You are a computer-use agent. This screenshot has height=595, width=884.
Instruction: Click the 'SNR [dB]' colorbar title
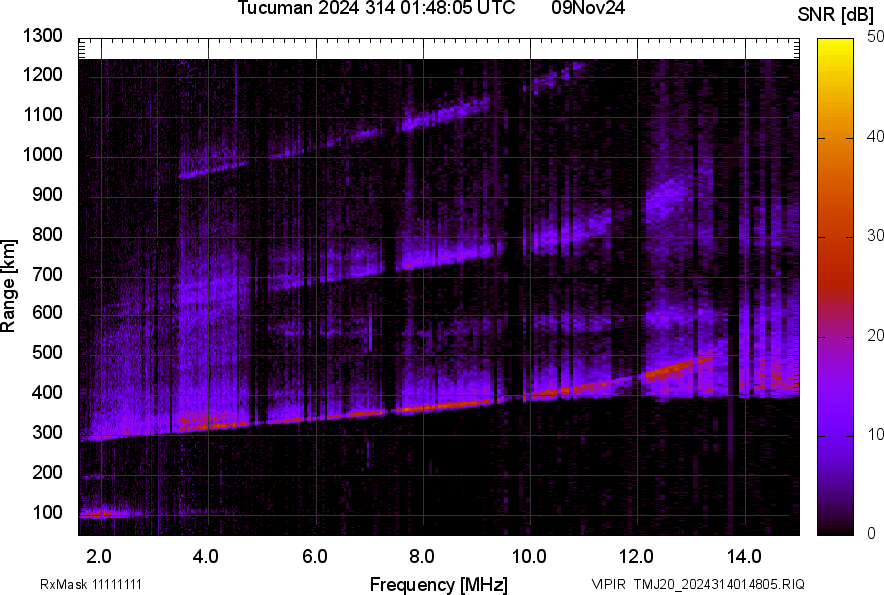click(x=836, y=15)
